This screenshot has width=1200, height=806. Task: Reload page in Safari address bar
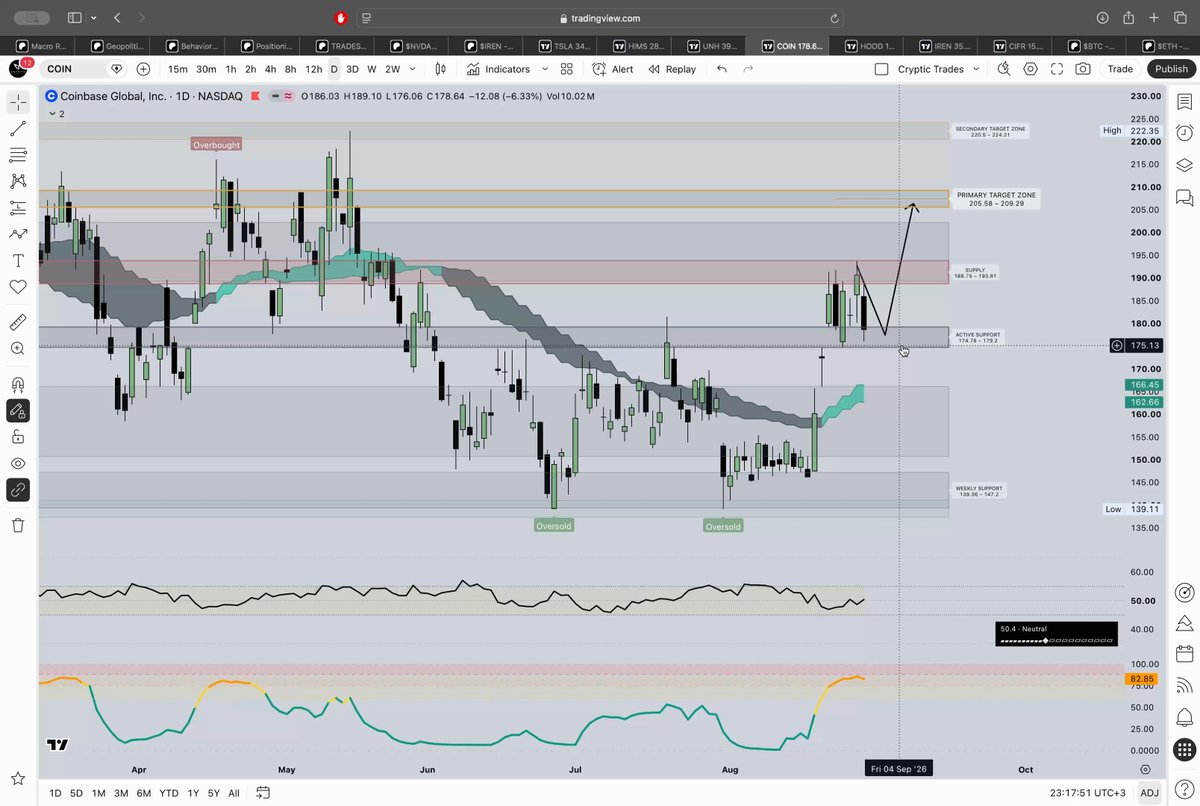coord(834,18)
